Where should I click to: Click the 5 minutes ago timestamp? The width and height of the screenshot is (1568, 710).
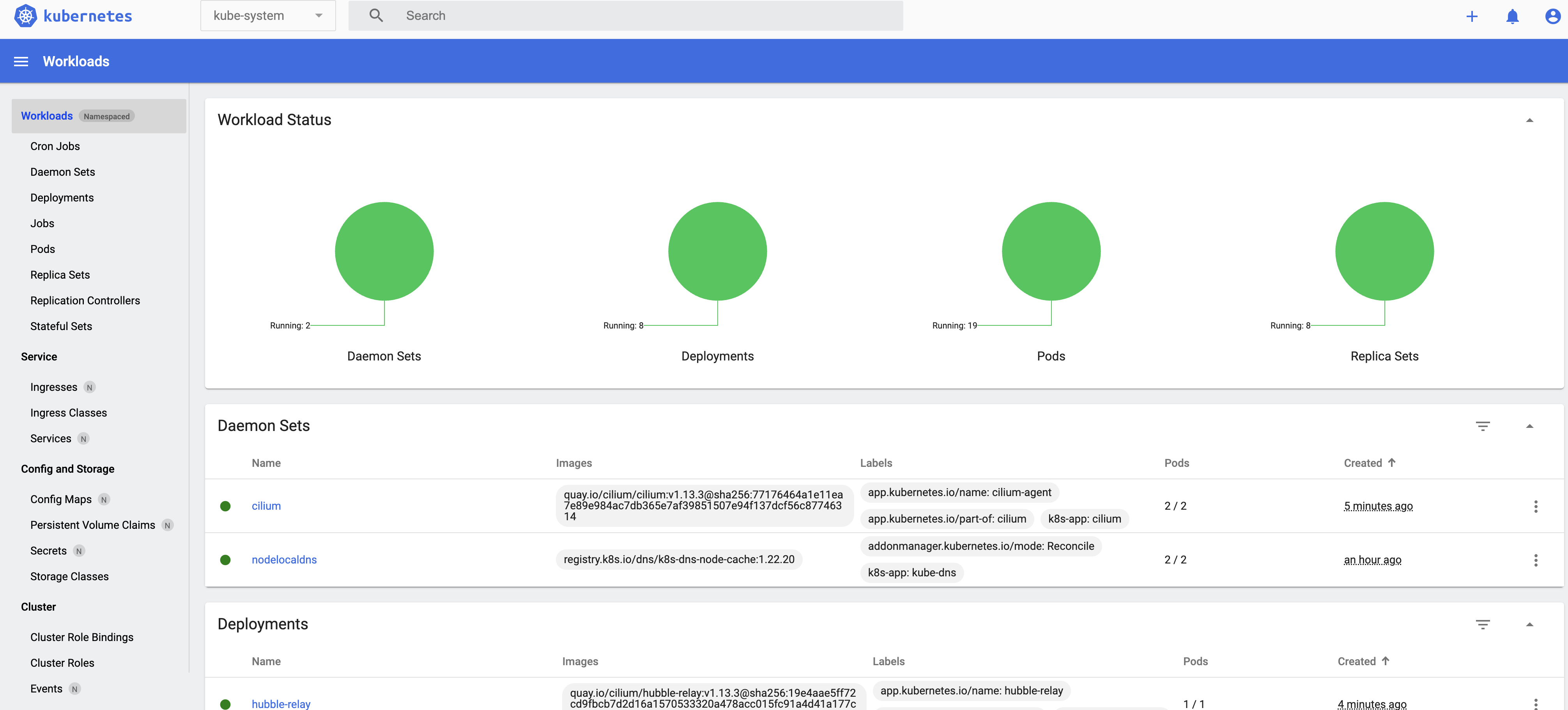click(x=1378, y=506)
